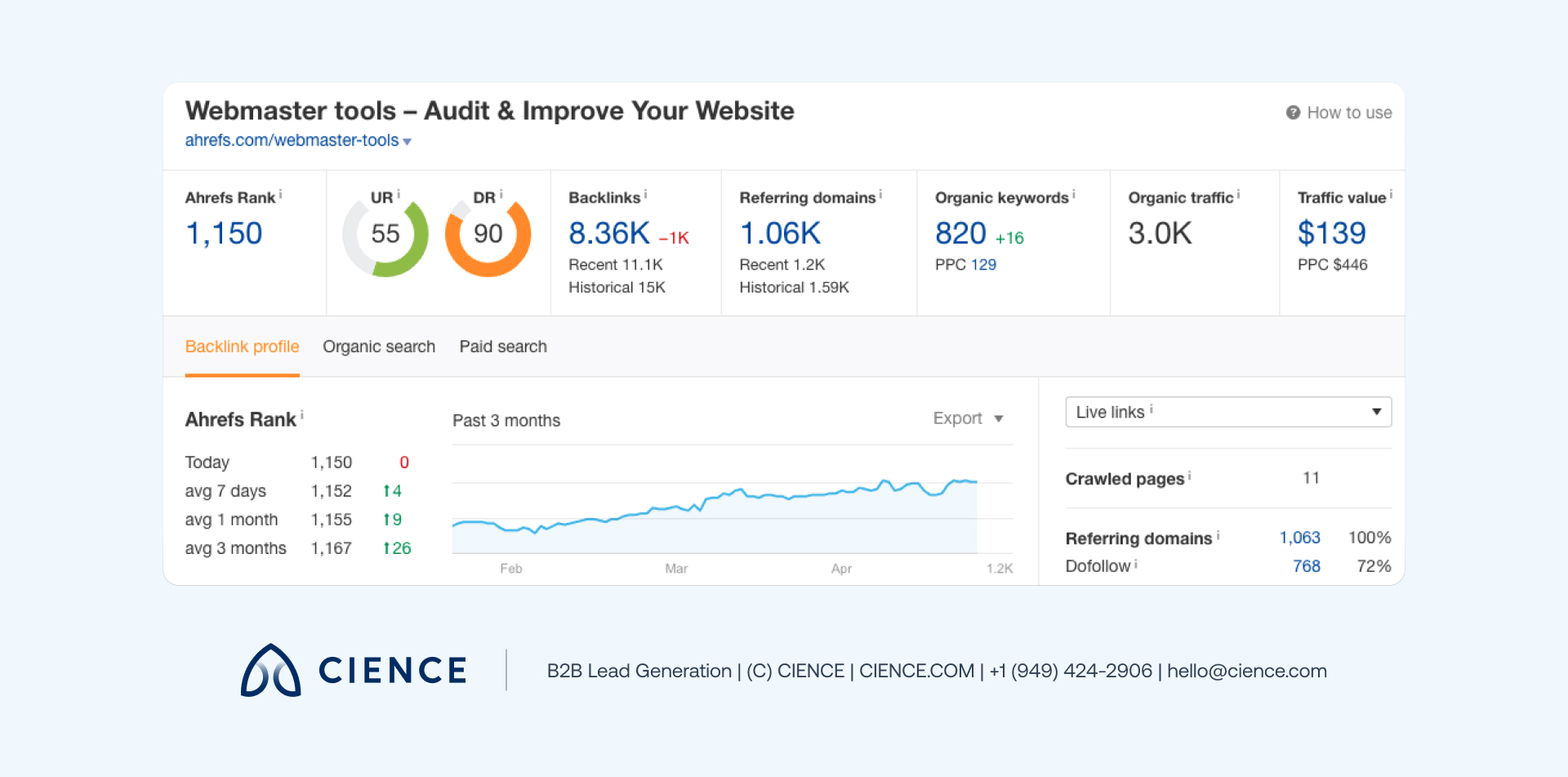Switch to the Organic search tab

tap(379, 346)
